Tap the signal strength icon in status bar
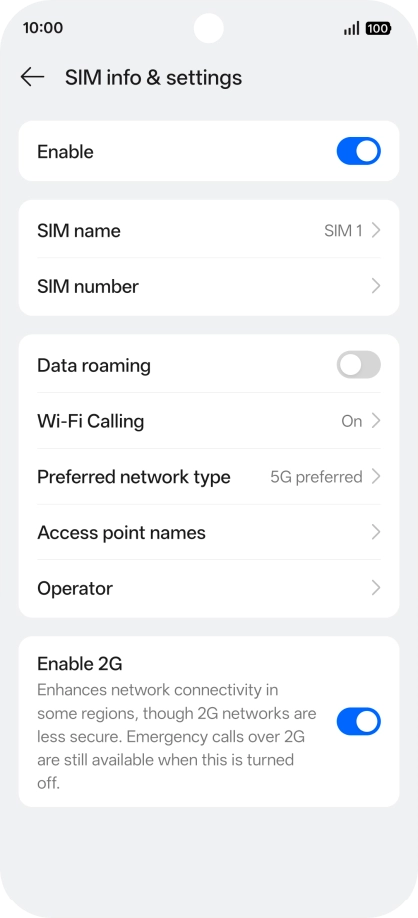Viewport: 418px width, 918px height. coord(351,28)
